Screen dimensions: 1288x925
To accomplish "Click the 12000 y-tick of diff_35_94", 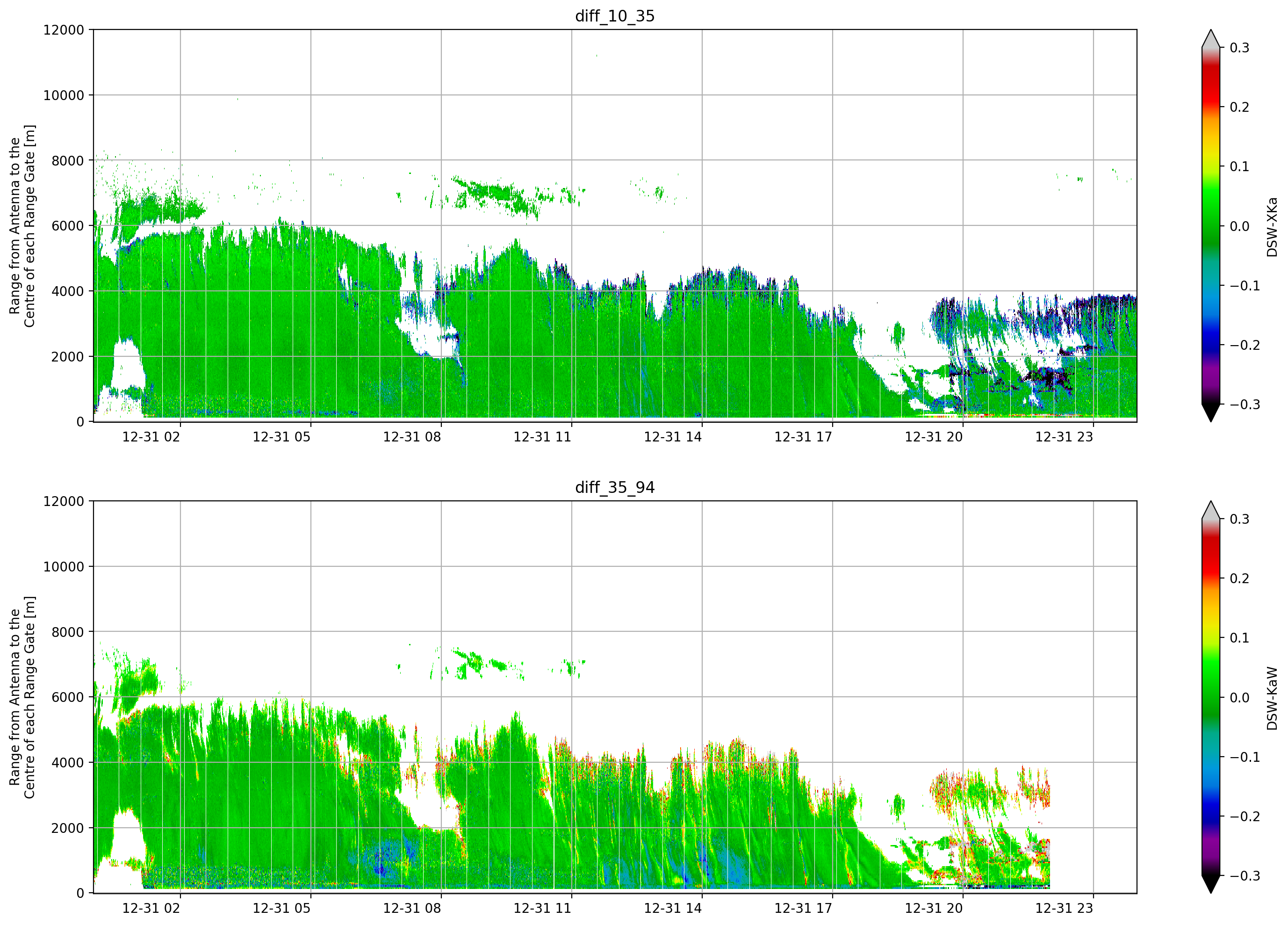I will pyautogui.click(x=64, y=502).
